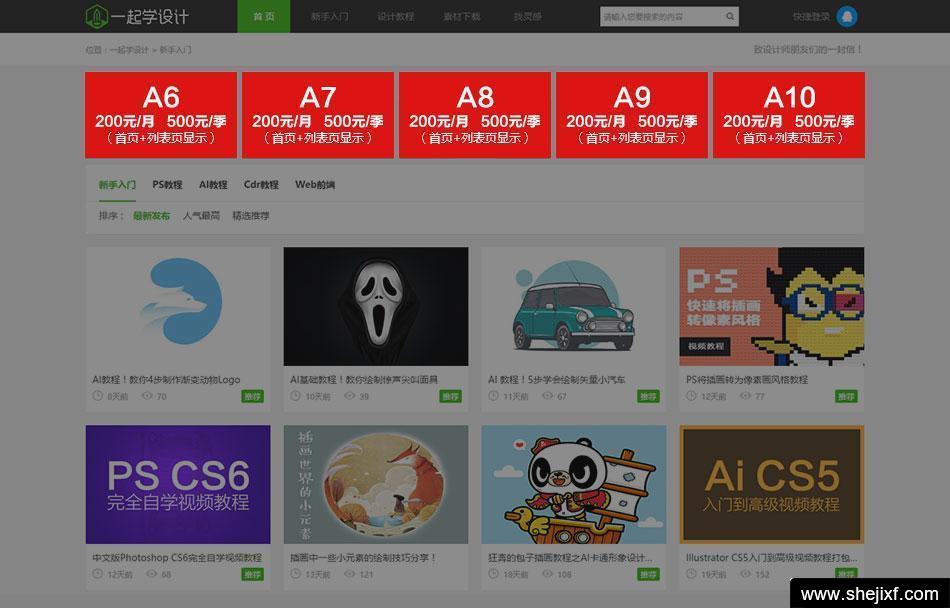Click clock icon on the 渐变动物Logo card
Image resolution: width=950 pixels, height=608 pixels.
click(98, 396)
